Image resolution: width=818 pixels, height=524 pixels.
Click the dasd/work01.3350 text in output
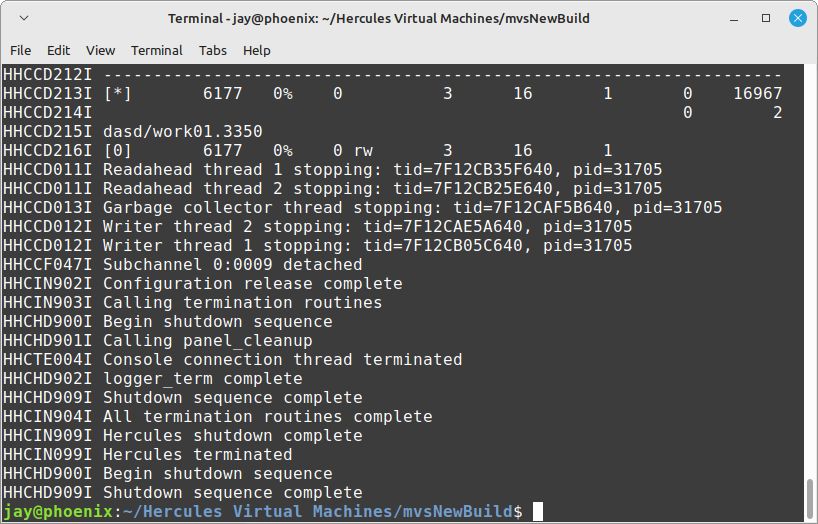pos(183,132)
